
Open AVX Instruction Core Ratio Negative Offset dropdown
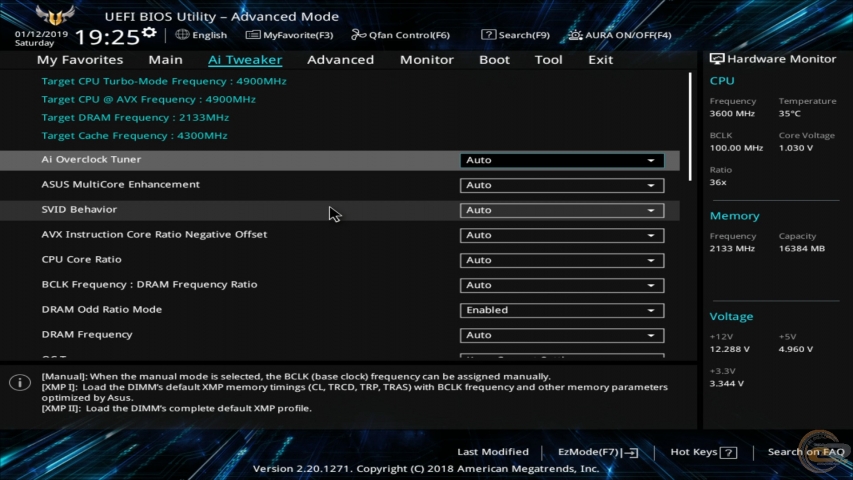click(x=562, y=235)
